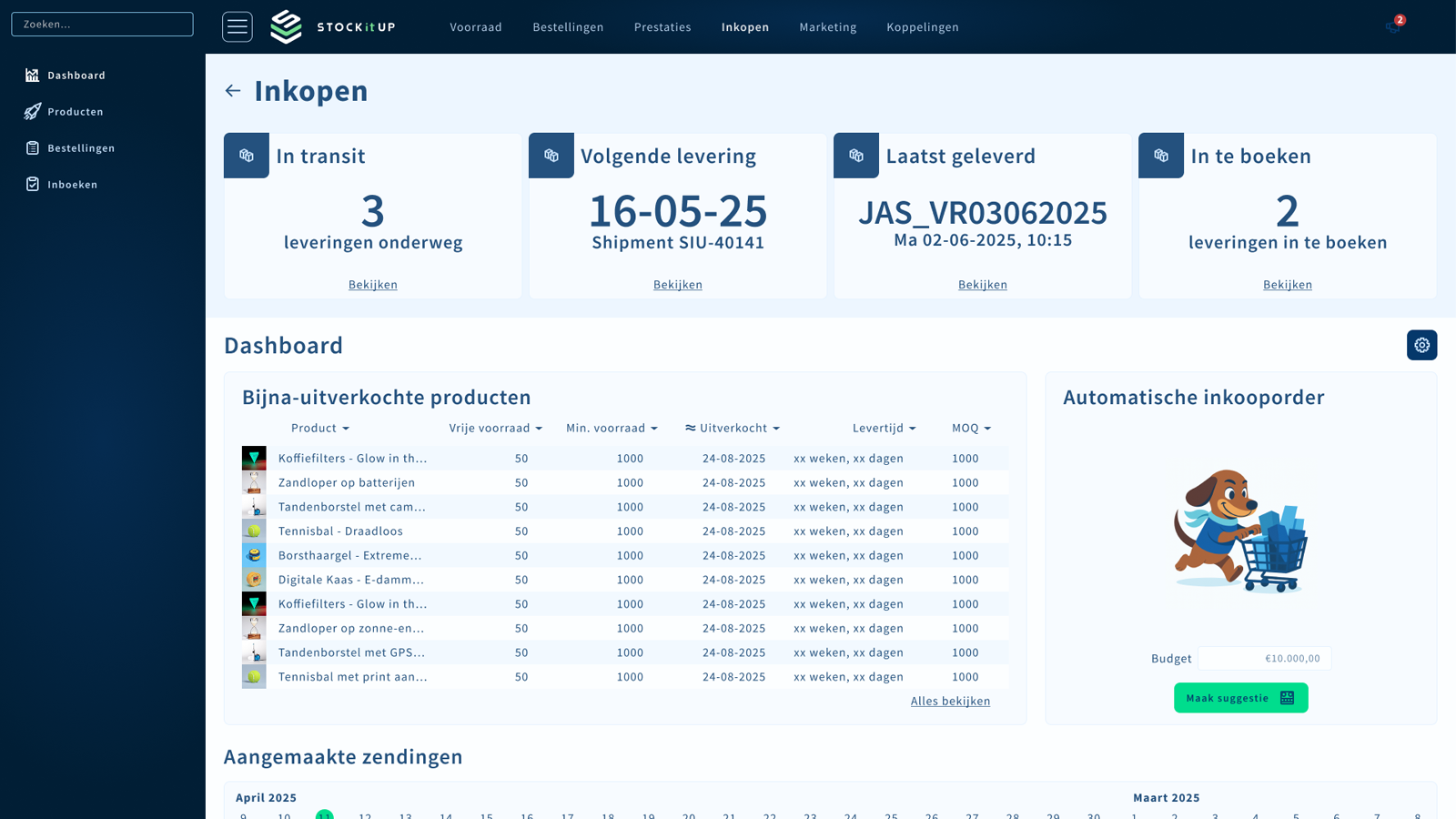Open the Koppelingen top menu
The image size is (1456, 819).
coord(923,27)
